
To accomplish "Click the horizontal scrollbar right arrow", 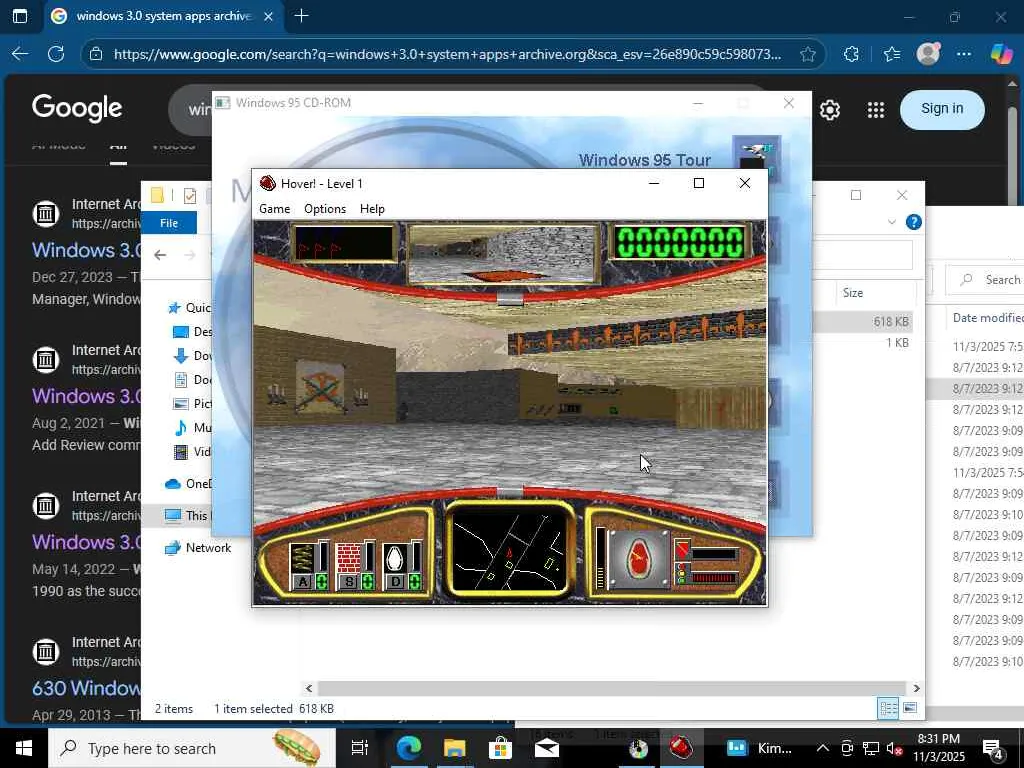I will (x=916, y=688).
